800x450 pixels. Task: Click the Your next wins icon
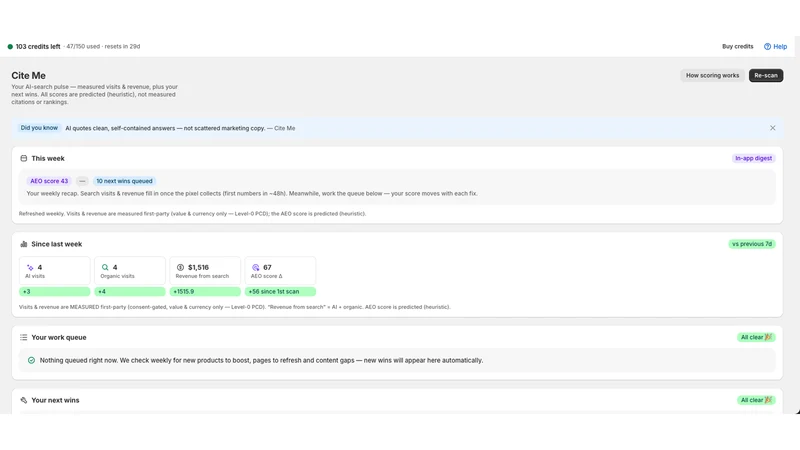click(x=23, y=400)
